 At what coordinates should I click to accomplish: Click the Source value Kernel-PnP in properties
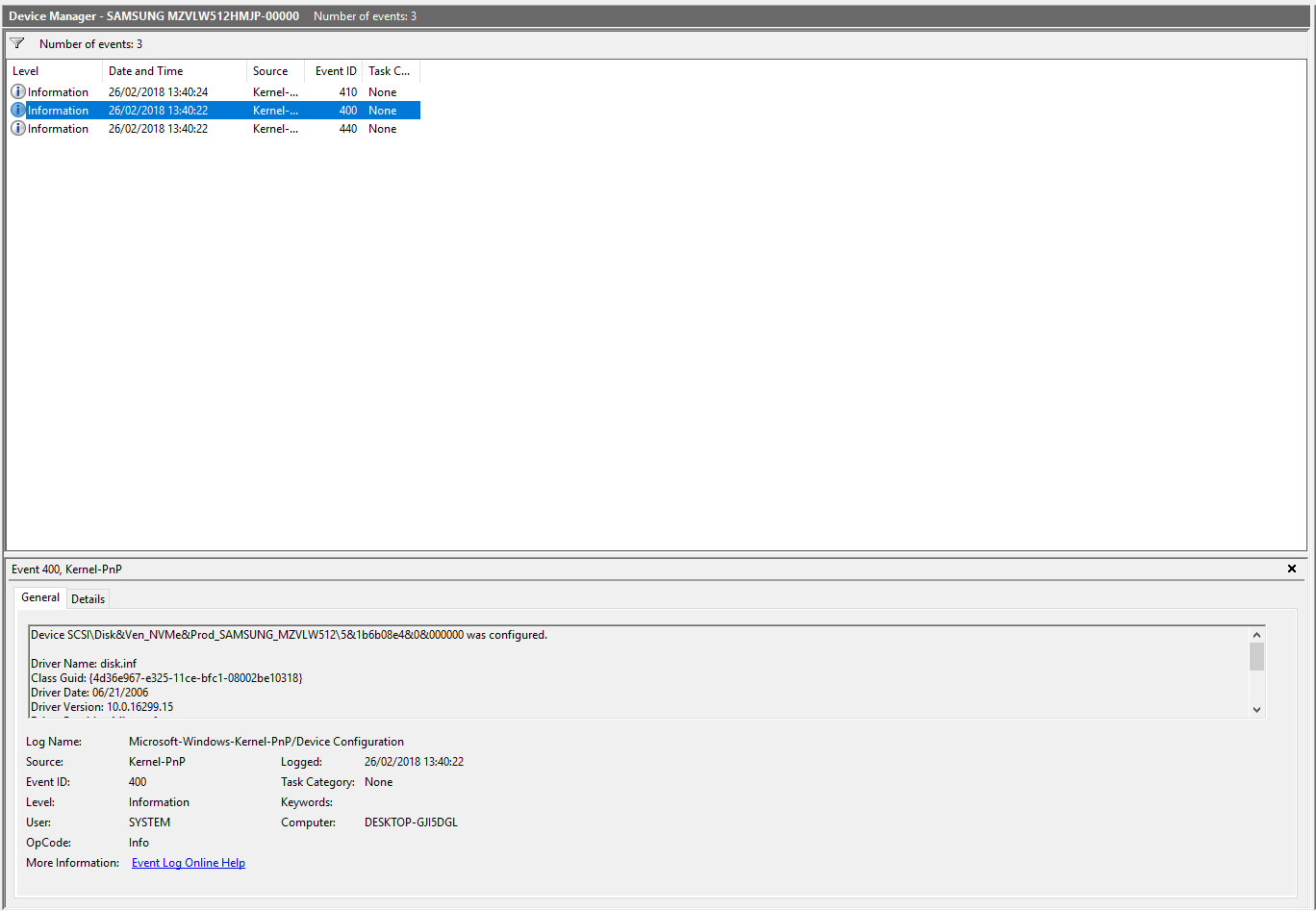157,762
